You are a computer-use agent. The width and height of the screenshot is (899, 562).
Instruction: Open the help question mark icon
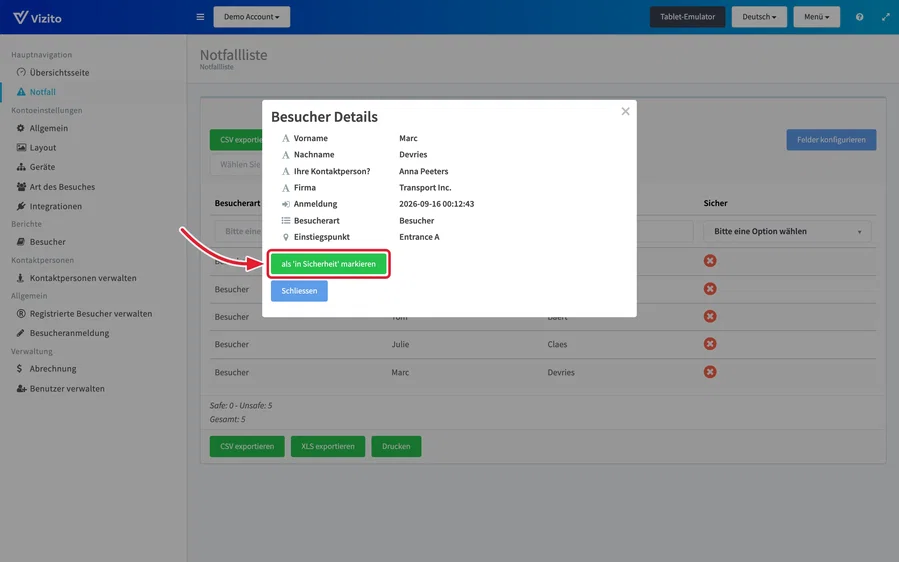[x=859, y=17]
